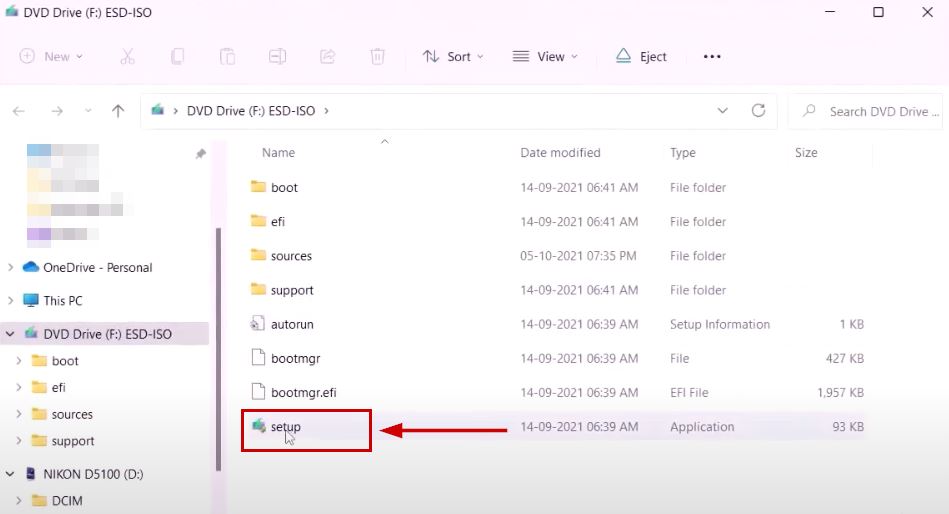The width and height of the screenshot is (949, 514).
Task: Expand boot folder in navigation tree
Action: tap(19, 361)
